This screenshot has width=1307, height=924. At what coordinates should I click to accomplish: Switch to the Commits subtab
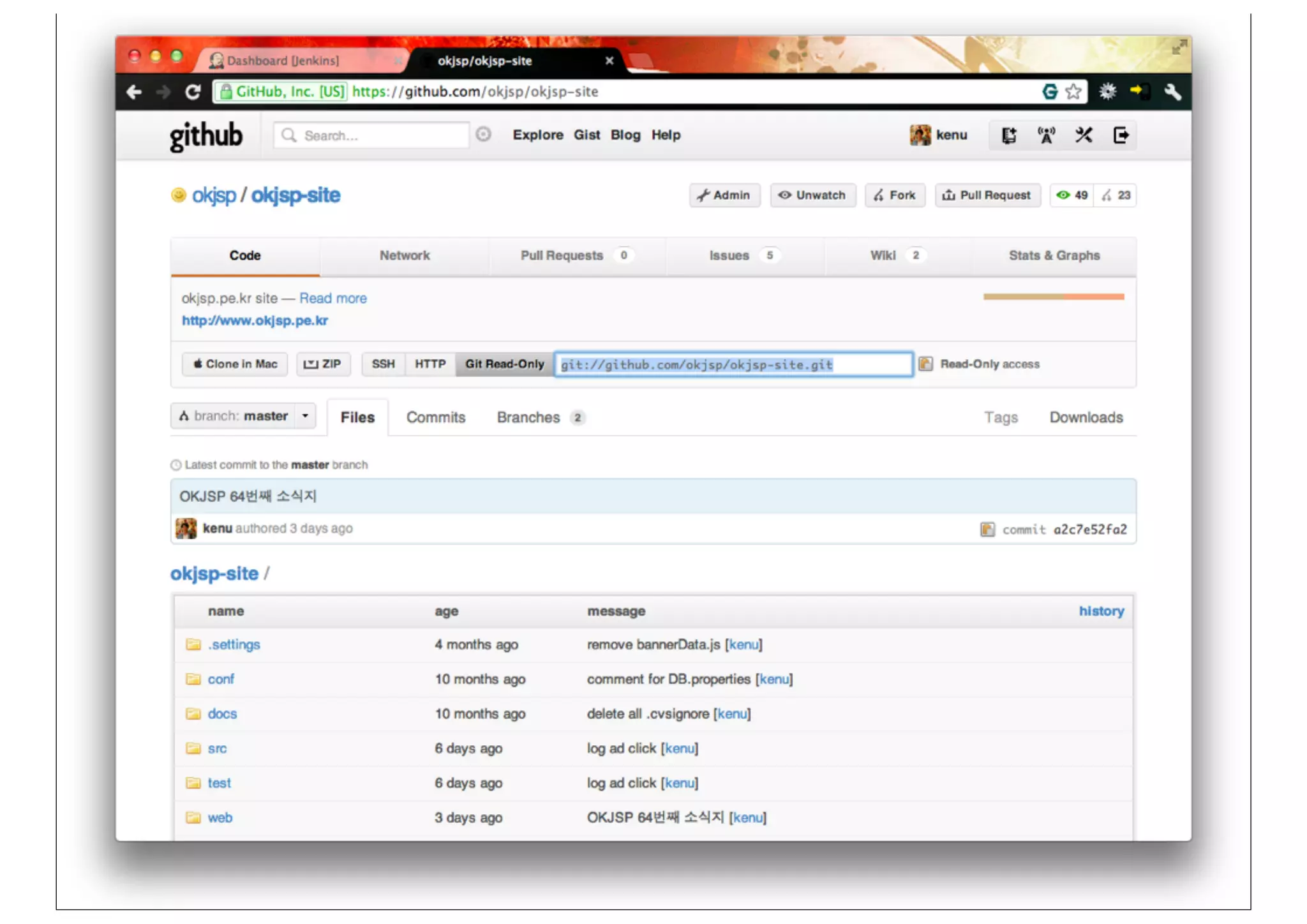pos(436,417)
